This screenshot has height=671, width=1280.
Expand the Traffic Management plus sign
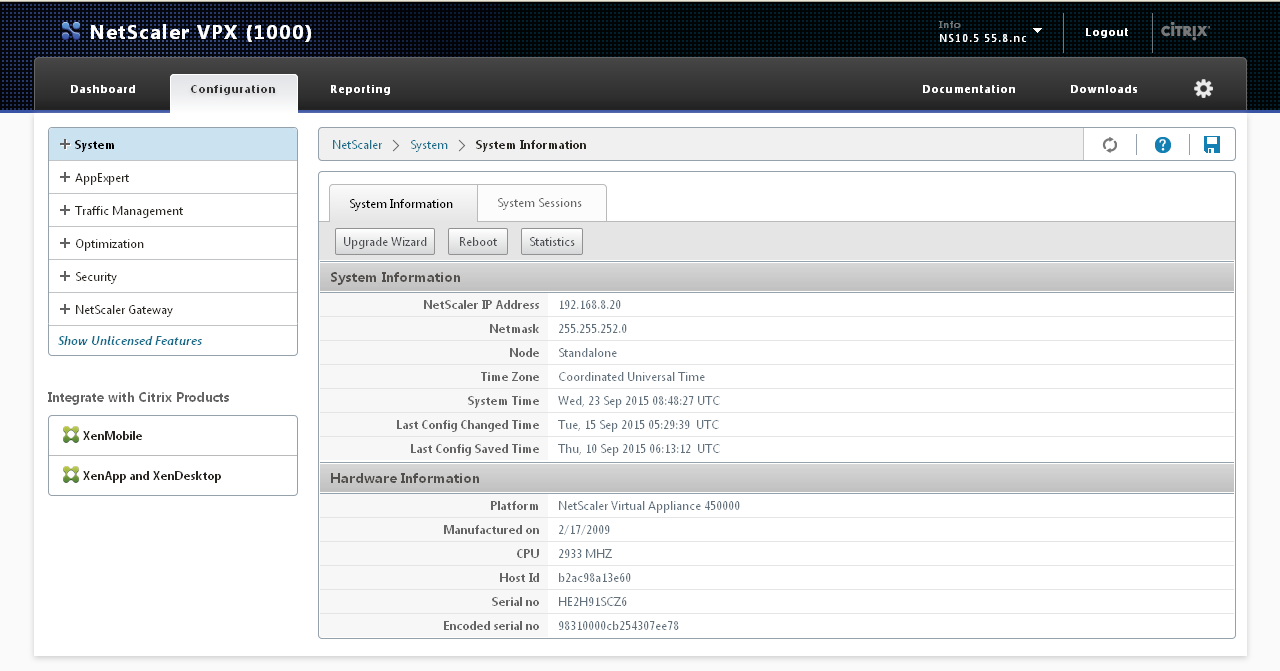tap(65, 210)
